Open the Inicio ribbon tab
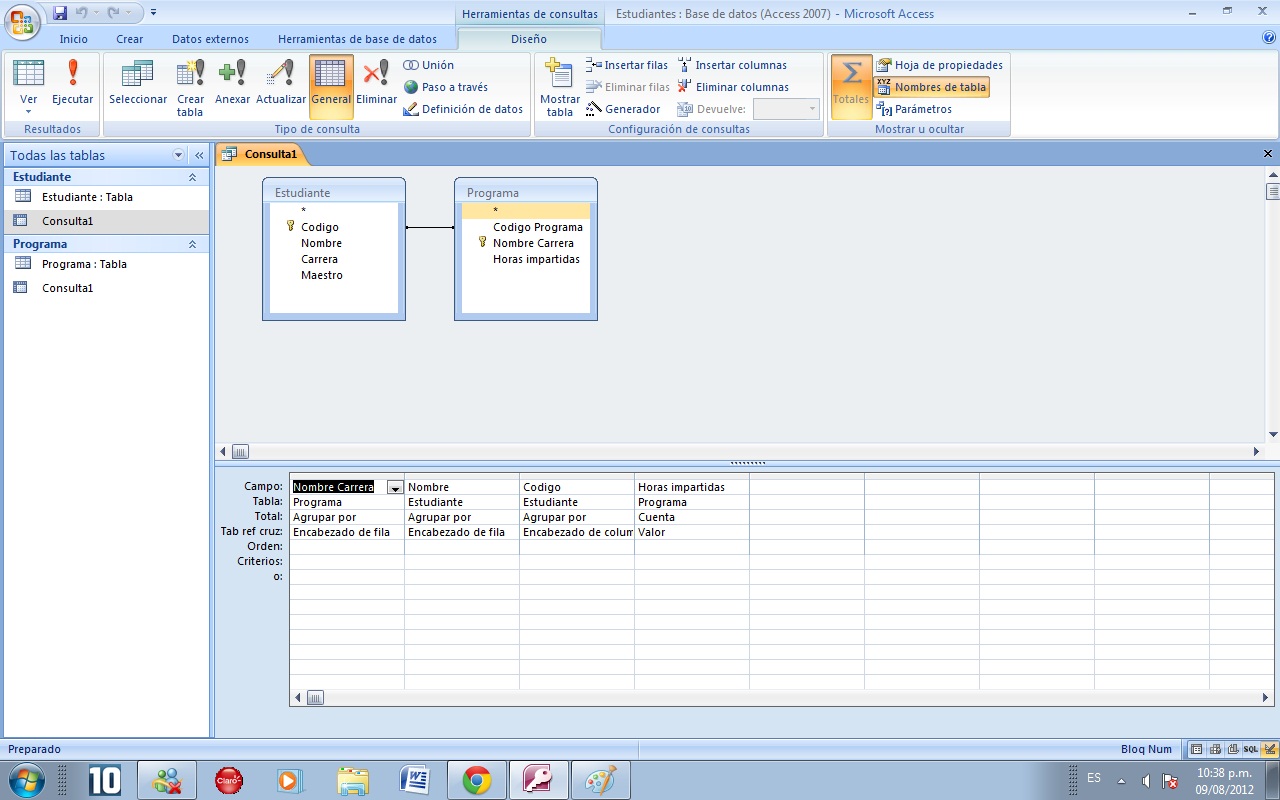The image size is (1280, 800). coord(73,39)
